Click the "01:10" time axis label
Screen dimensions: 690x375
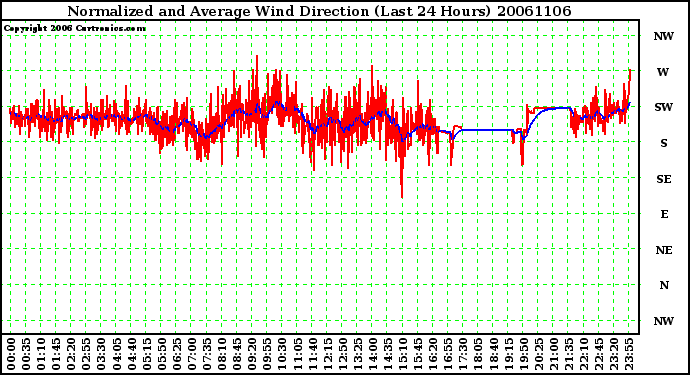(41, 354)
